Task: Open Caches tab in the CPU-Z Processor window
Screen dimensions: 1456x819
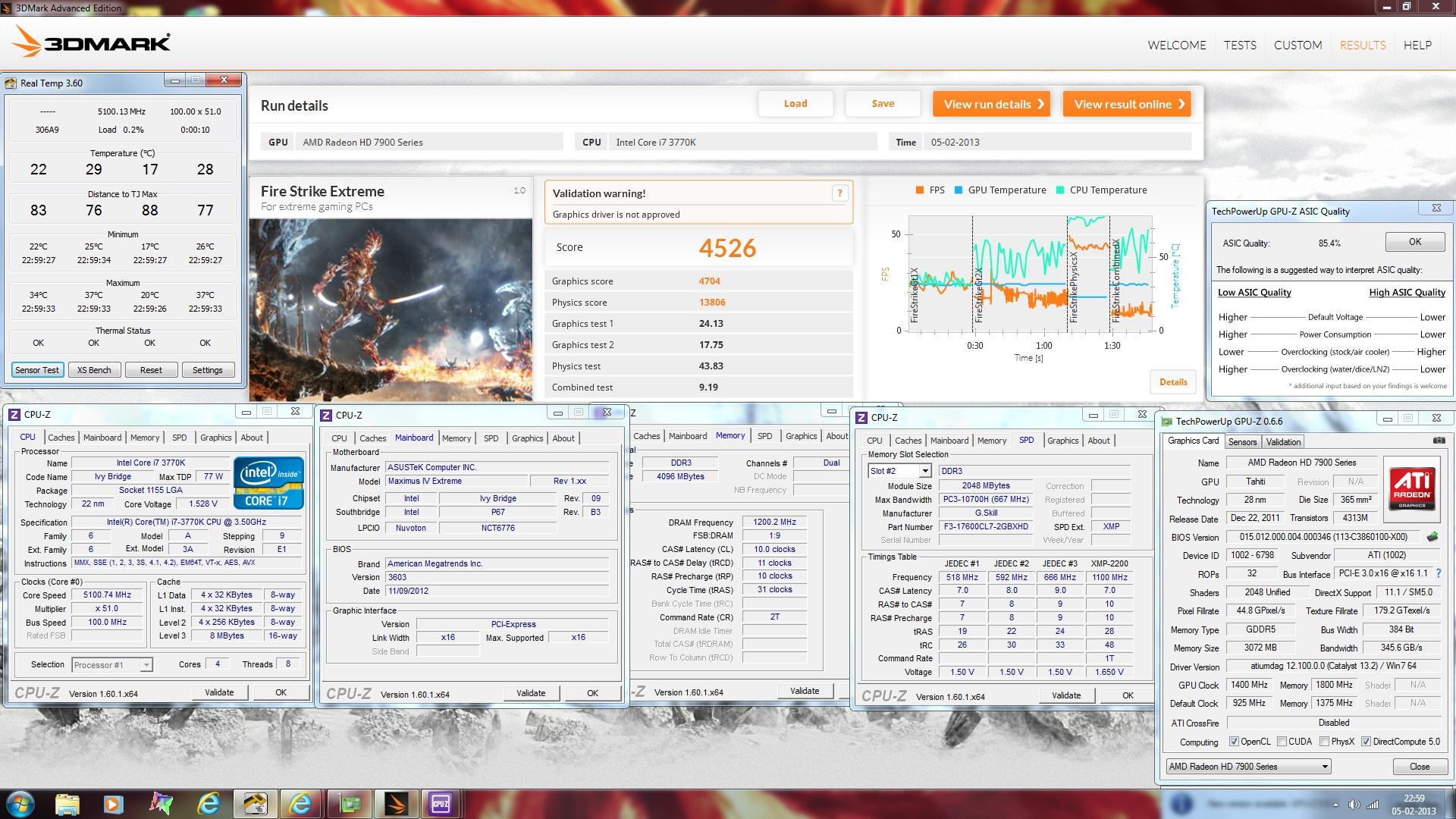Action: point(61,438)
